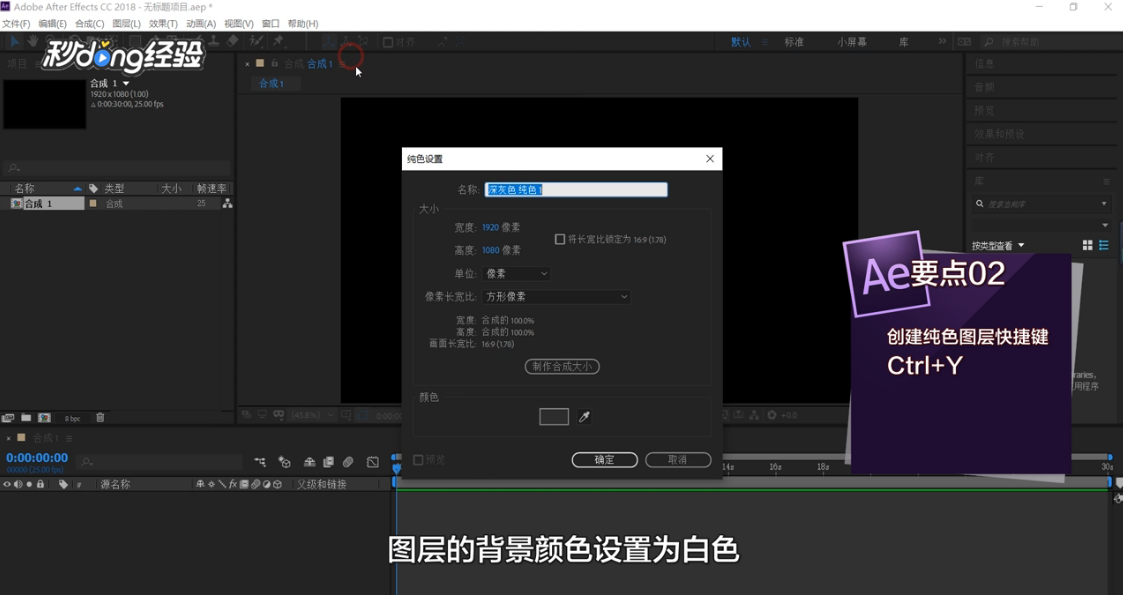Click the motion blur icon in timeline
The width and height of the screenshot is (1123, 595).
pyautogui.click(x=348, y=462)
